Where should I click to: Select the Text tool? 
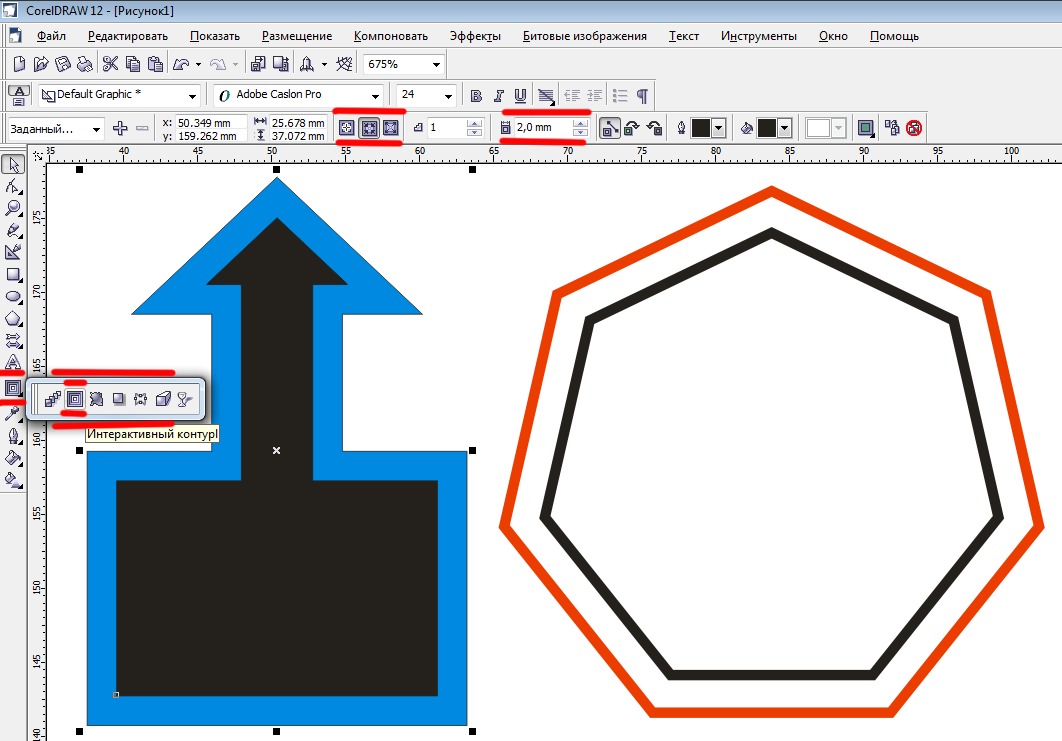13,363
